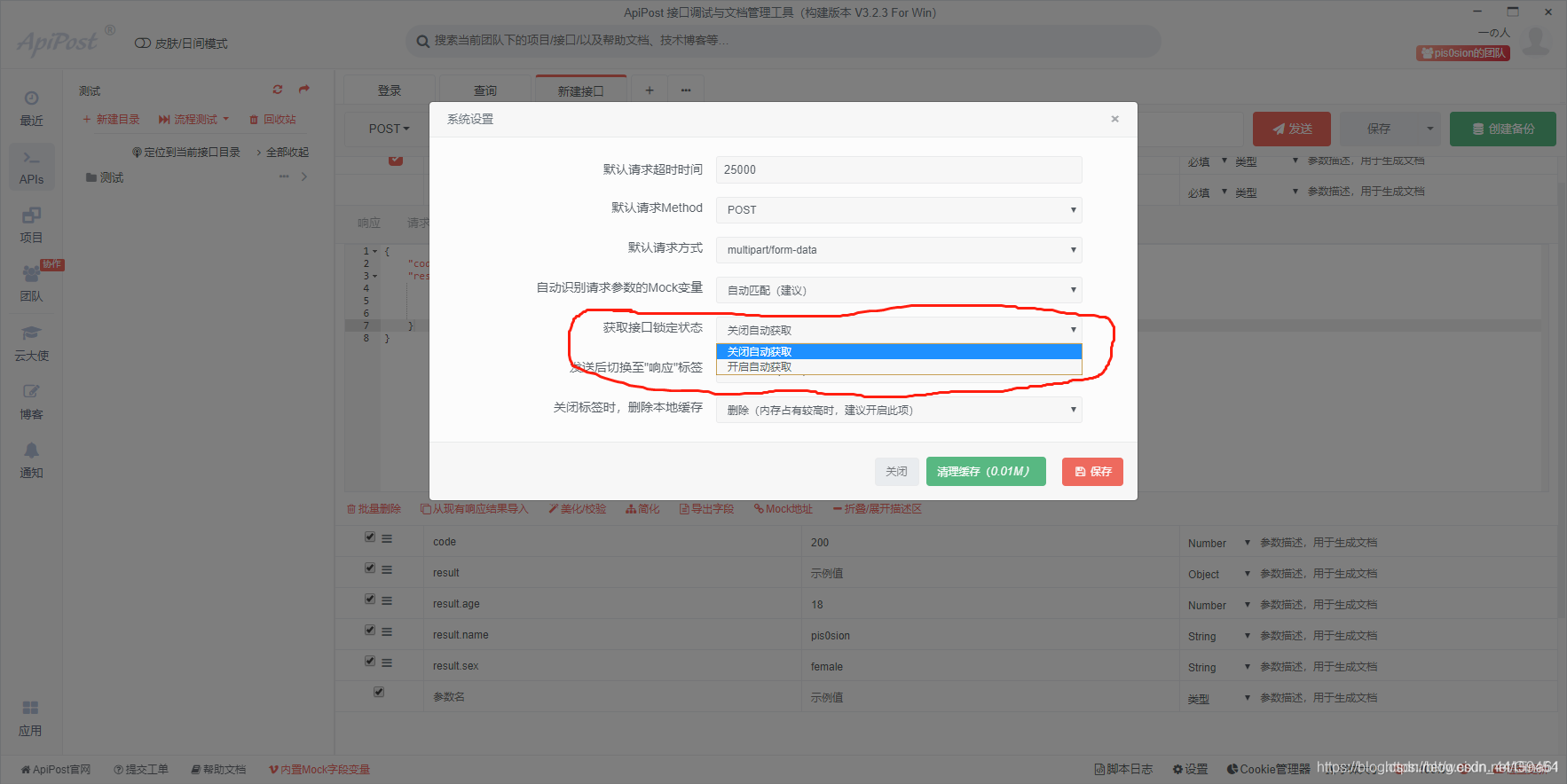This screenshot has width=1567, height=784.
Task: Toggle checkbox for the result.sex row
Action: tap(370, 662)
